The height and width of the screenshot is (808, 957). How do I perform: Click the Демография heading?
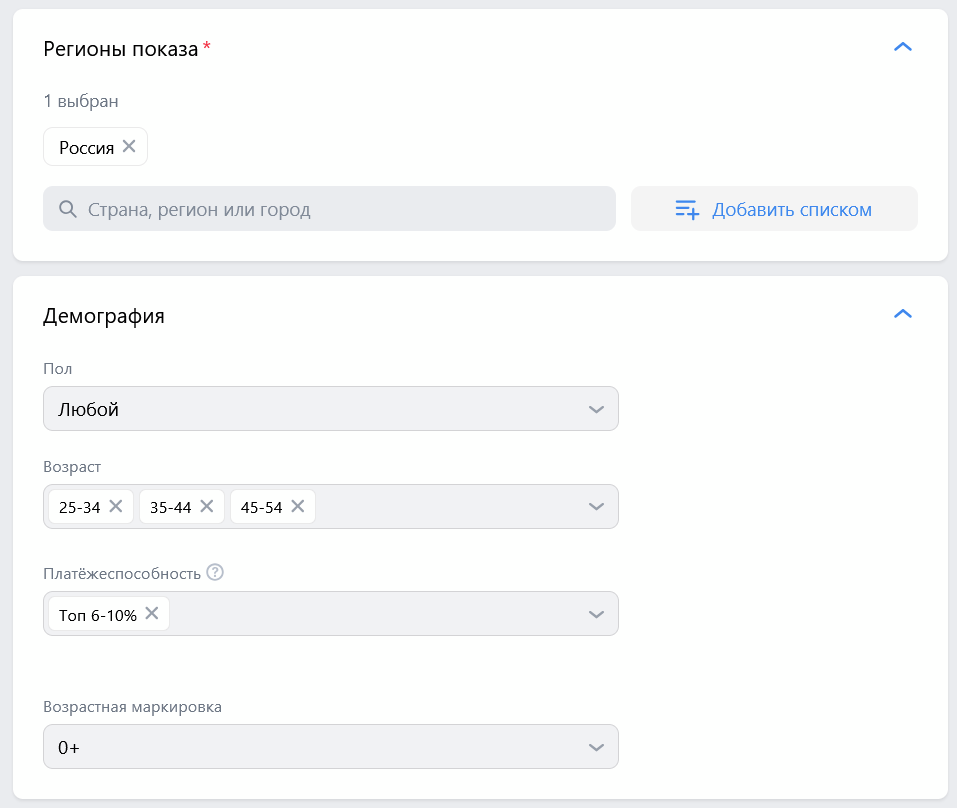point(104,316)
